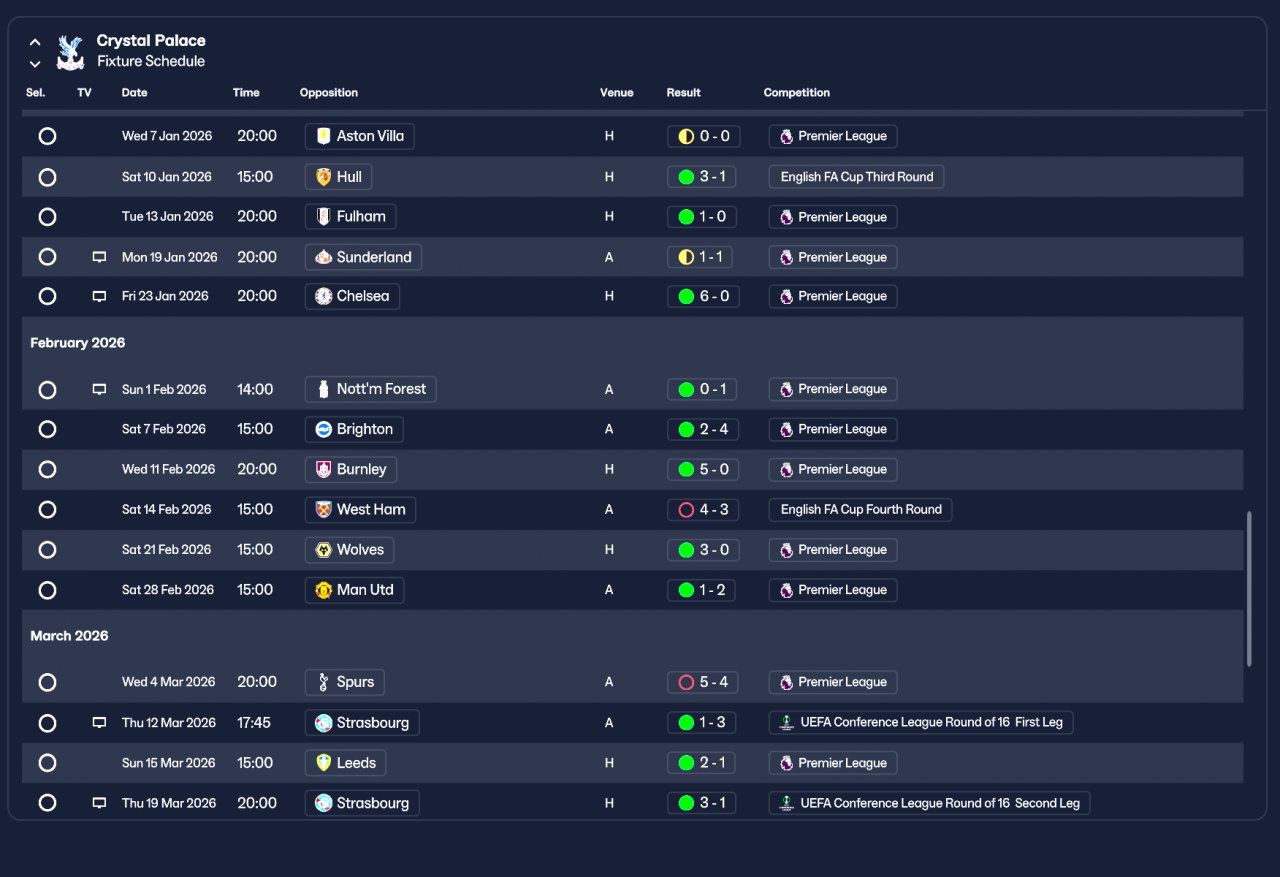1280x877 pixels.
Task: Click the Fixture Schedule subtitle
Action: (x=151, y=61)
